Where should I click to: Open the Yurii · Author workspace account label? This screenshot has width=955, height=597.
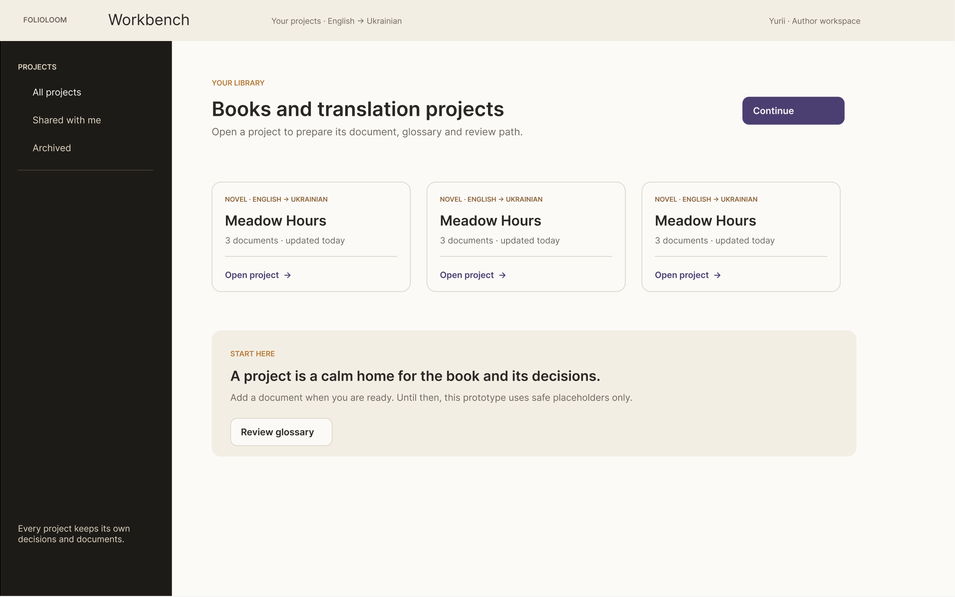coord(814,21)
